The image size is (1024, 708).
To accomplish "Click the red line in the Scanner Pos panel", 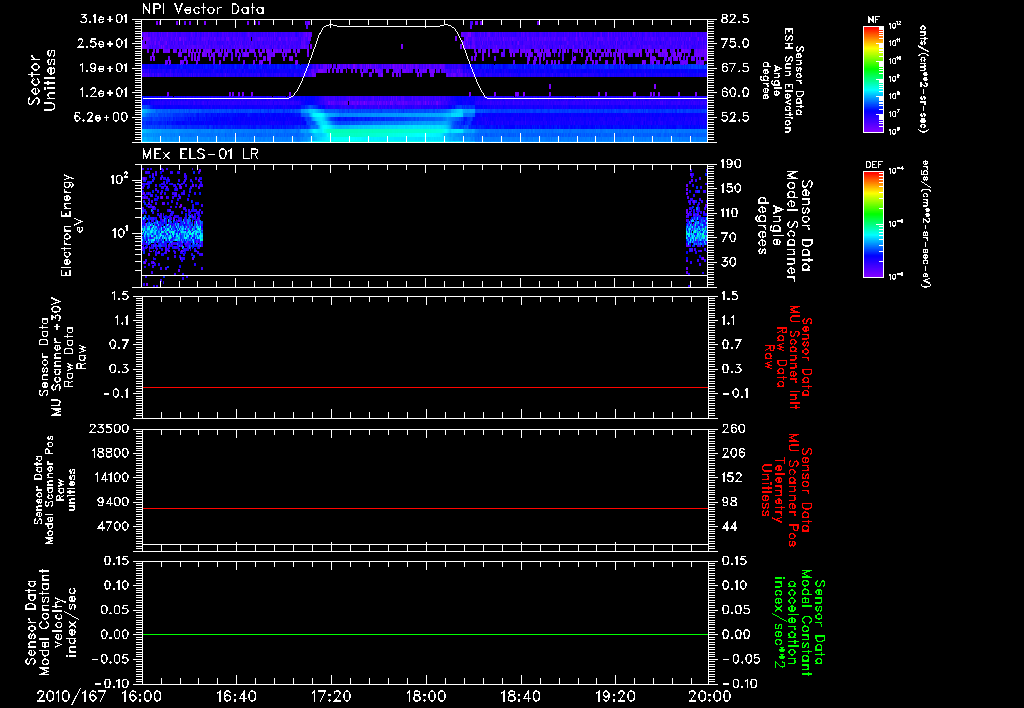I will [425, 508].
